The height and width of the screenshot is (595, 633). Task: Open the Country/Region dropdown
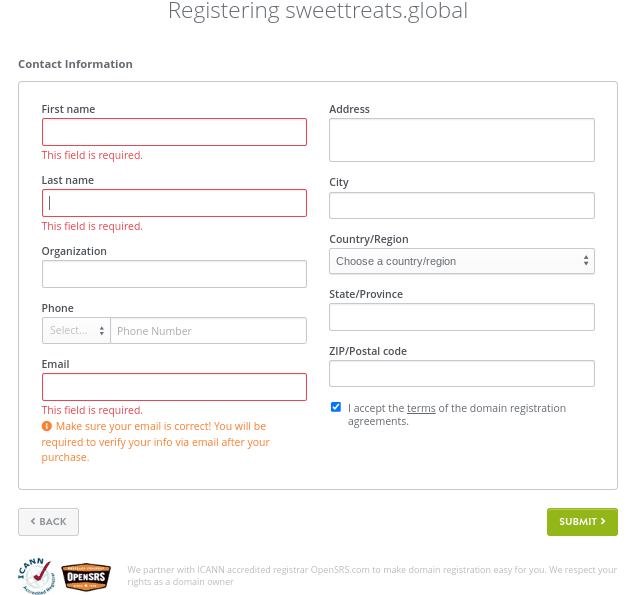coord(461,261)
